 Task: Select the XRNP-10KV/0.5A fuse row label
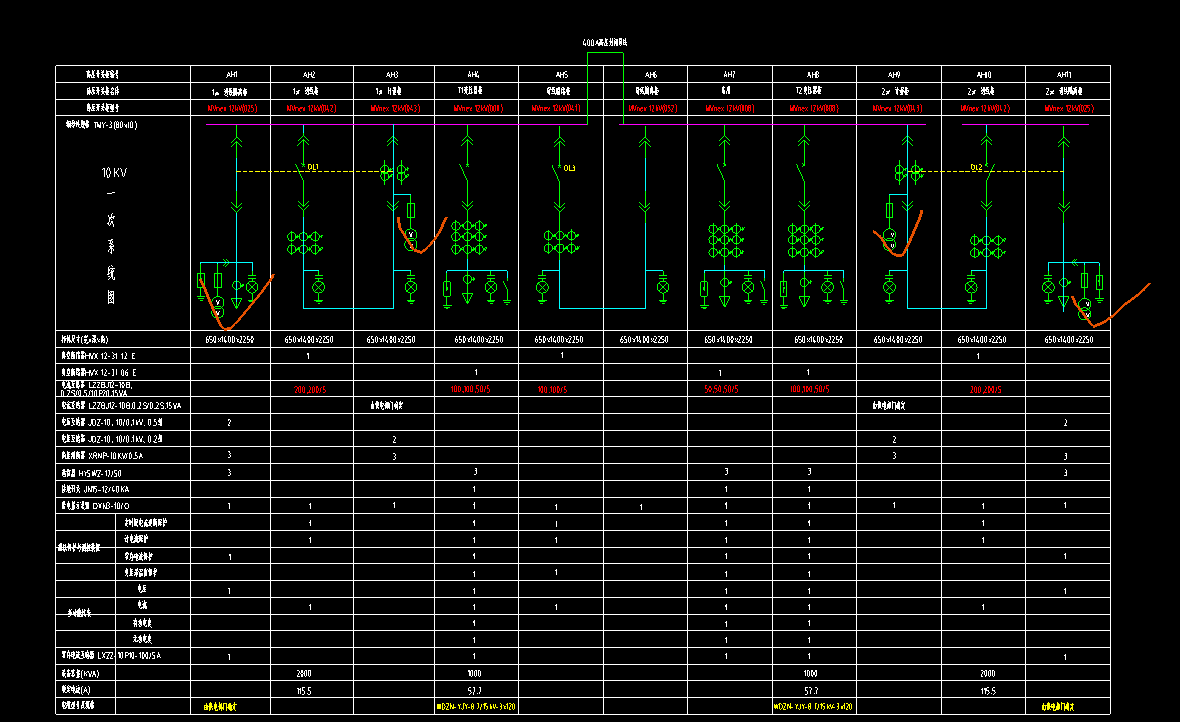102,455
